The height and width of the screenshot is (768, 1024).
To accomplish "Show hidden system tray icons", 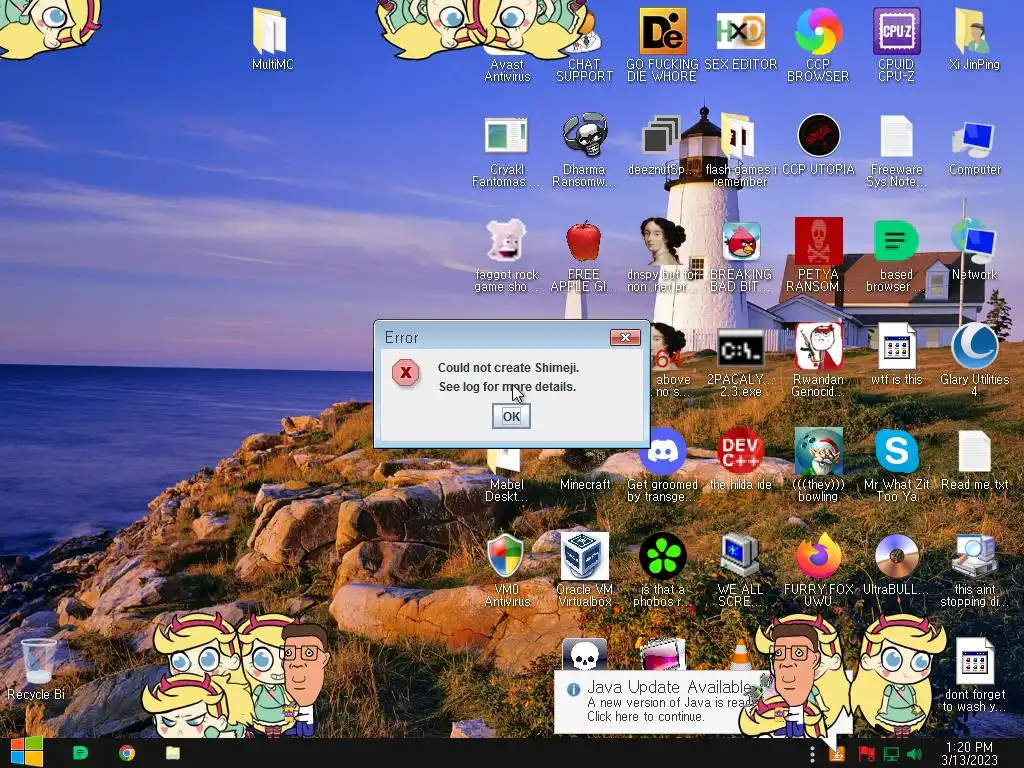I will pos(812,754).
